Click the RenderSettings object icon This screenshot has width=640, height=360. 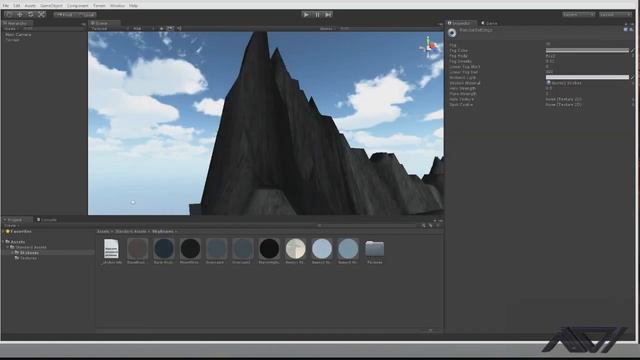click(x=452, y=33)
